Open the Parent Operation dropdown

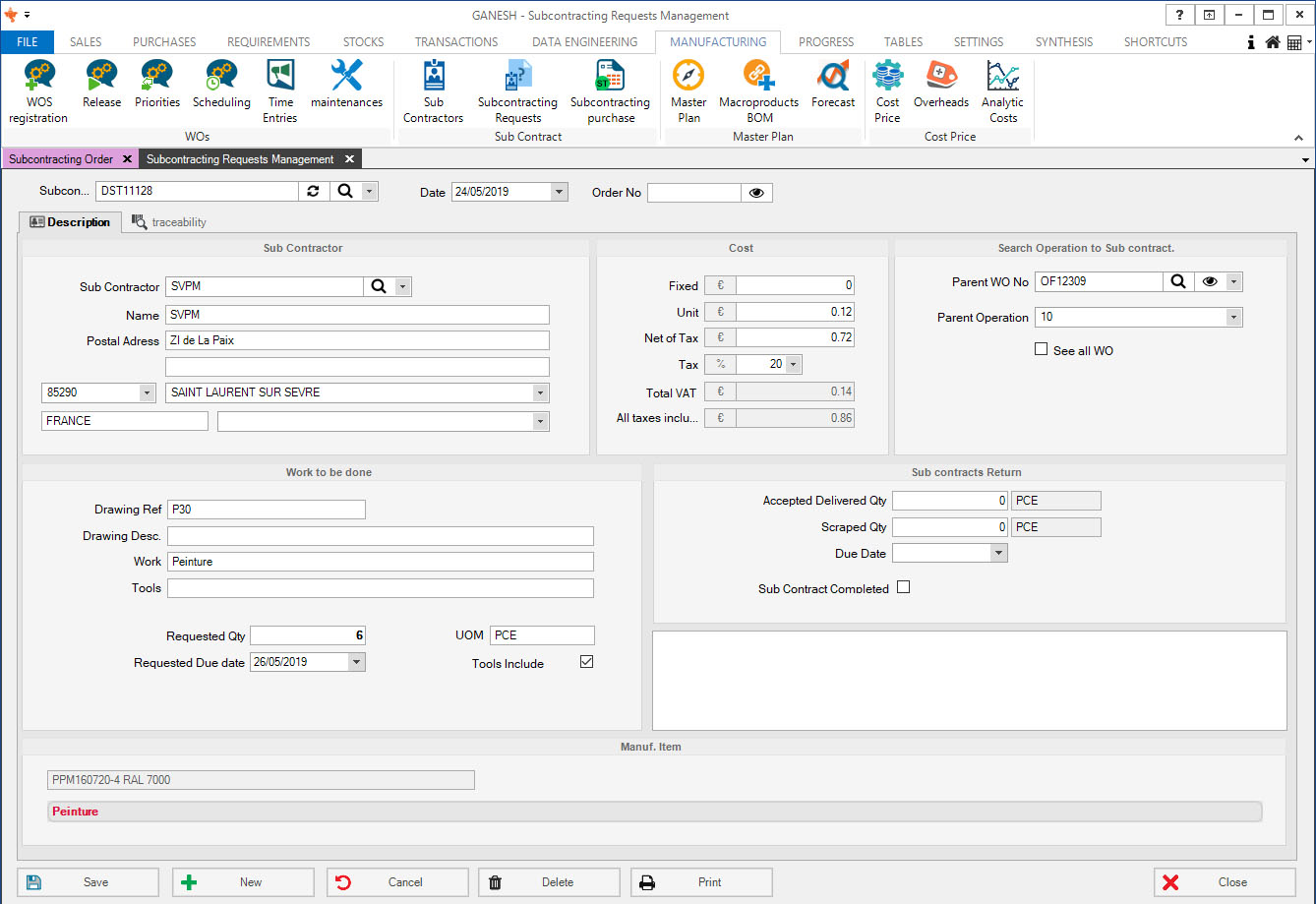(x=1233, y=318)
